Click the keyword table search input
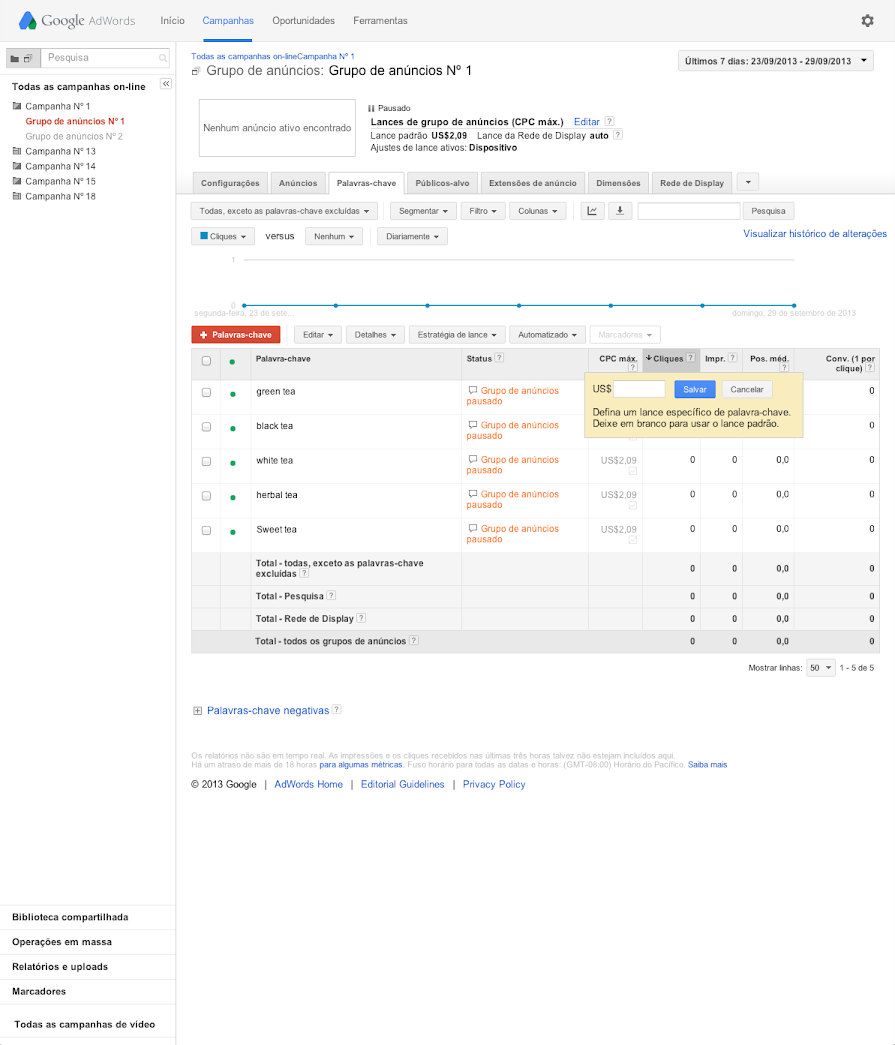This screenshot has height=1045, width=895. point(688,211)
